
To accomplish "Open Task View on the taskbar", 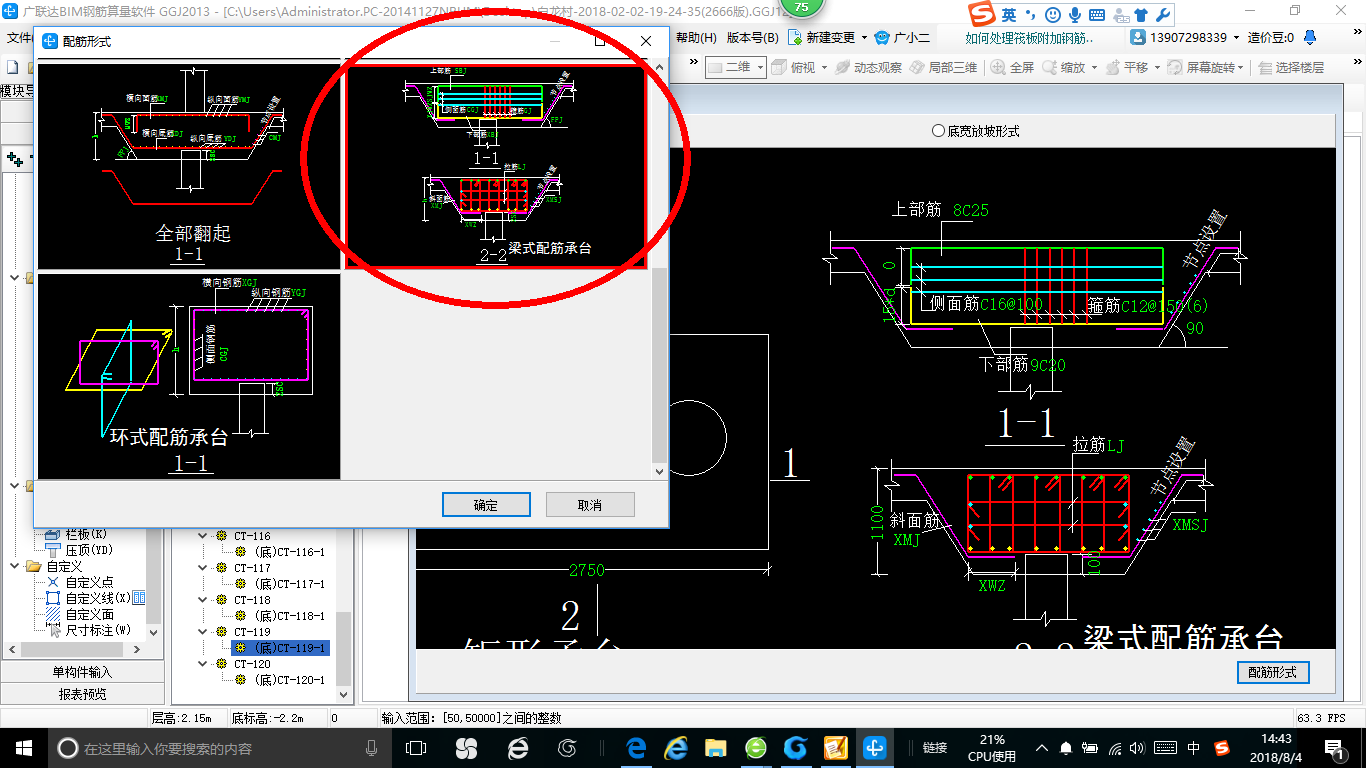I will pos(416,748).
